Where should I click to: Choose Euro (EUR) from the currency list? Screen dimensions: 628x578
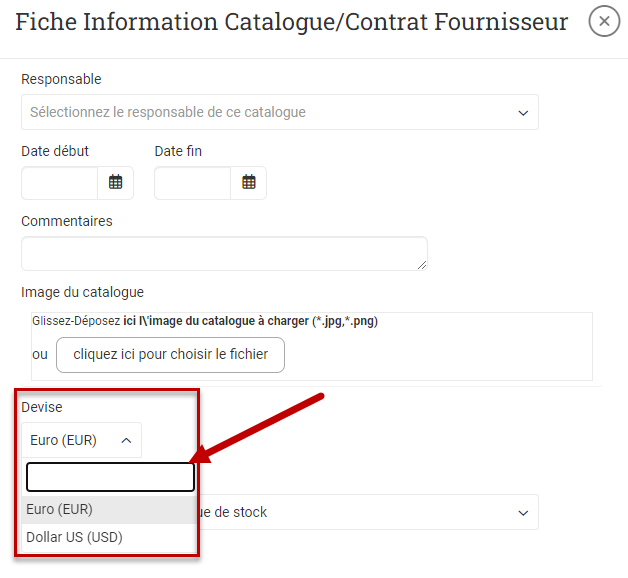pyautogui.click(x=60, y=509)
